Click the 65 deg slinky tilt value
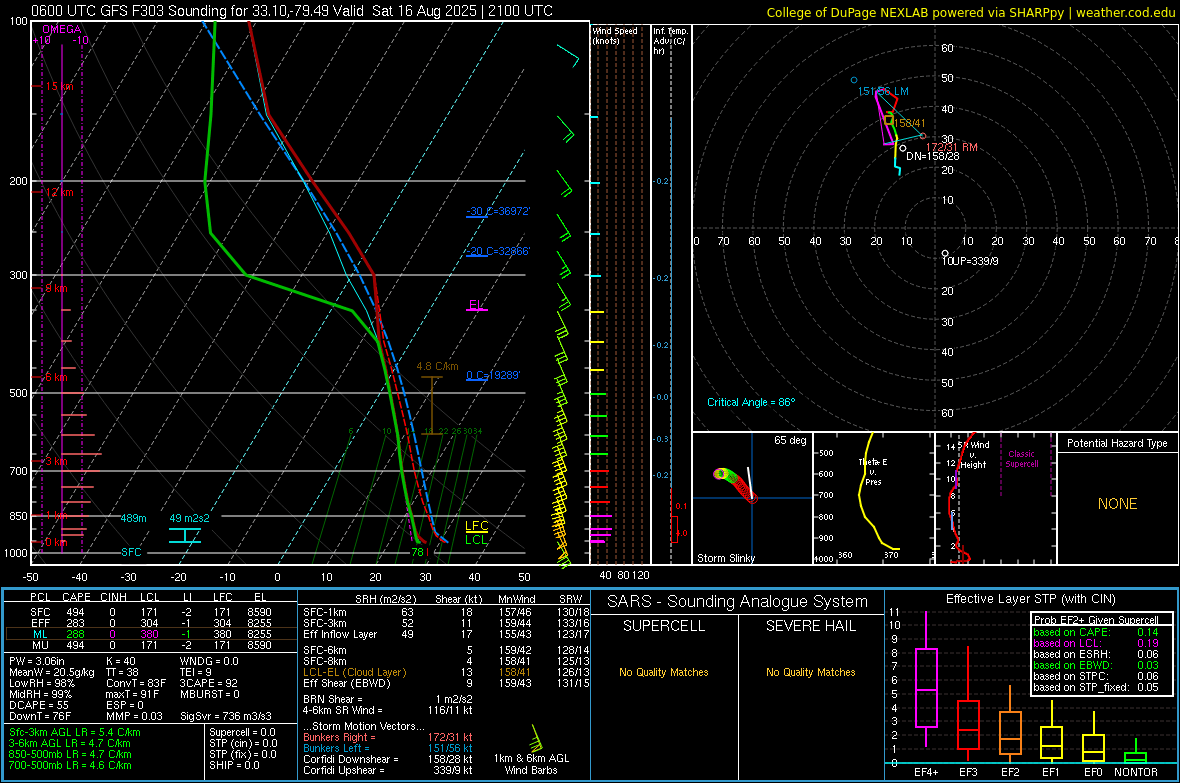 click(790, 440)
